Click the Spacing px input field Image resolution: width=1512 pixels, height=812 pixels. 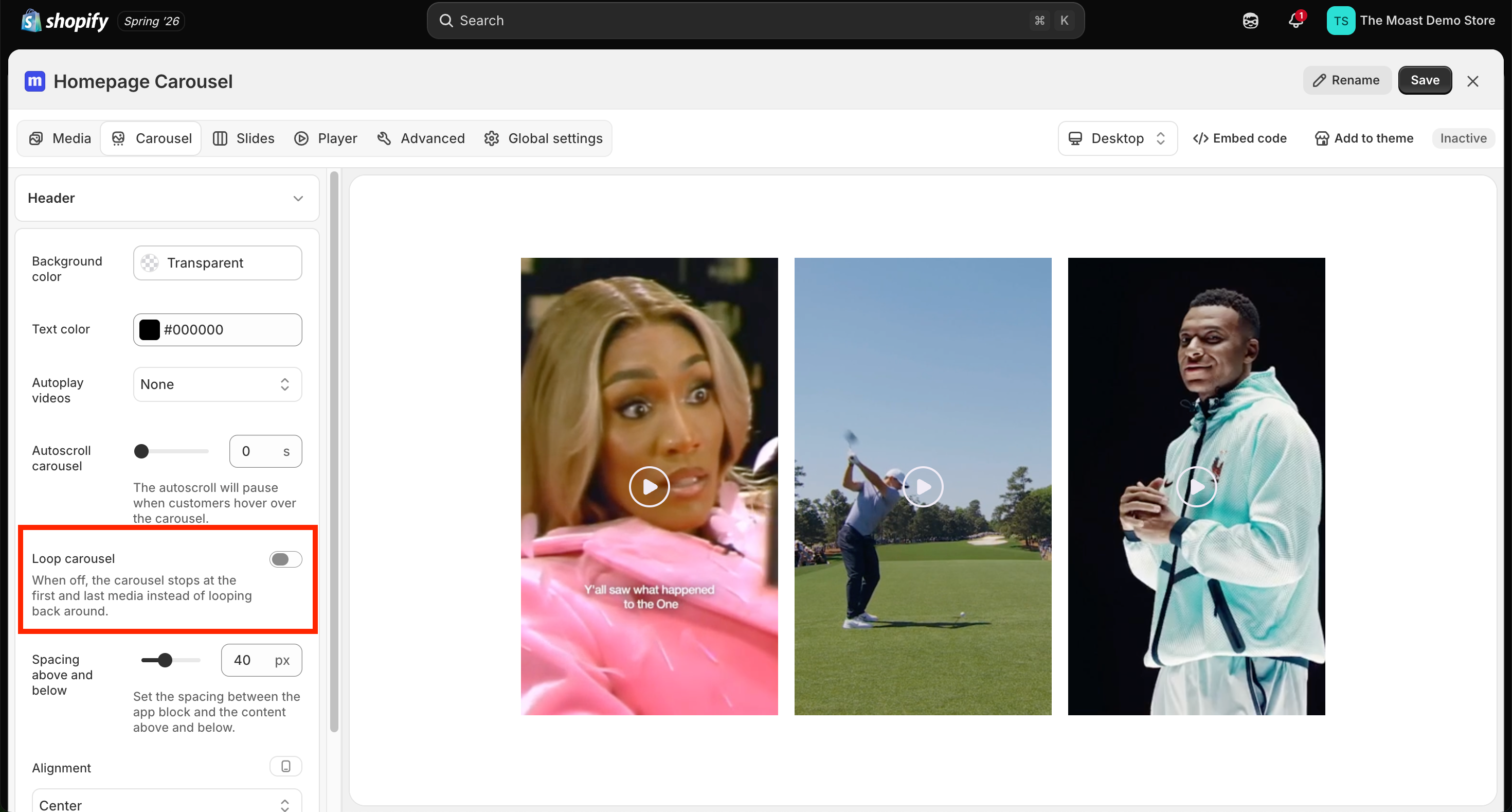[261, 660]
